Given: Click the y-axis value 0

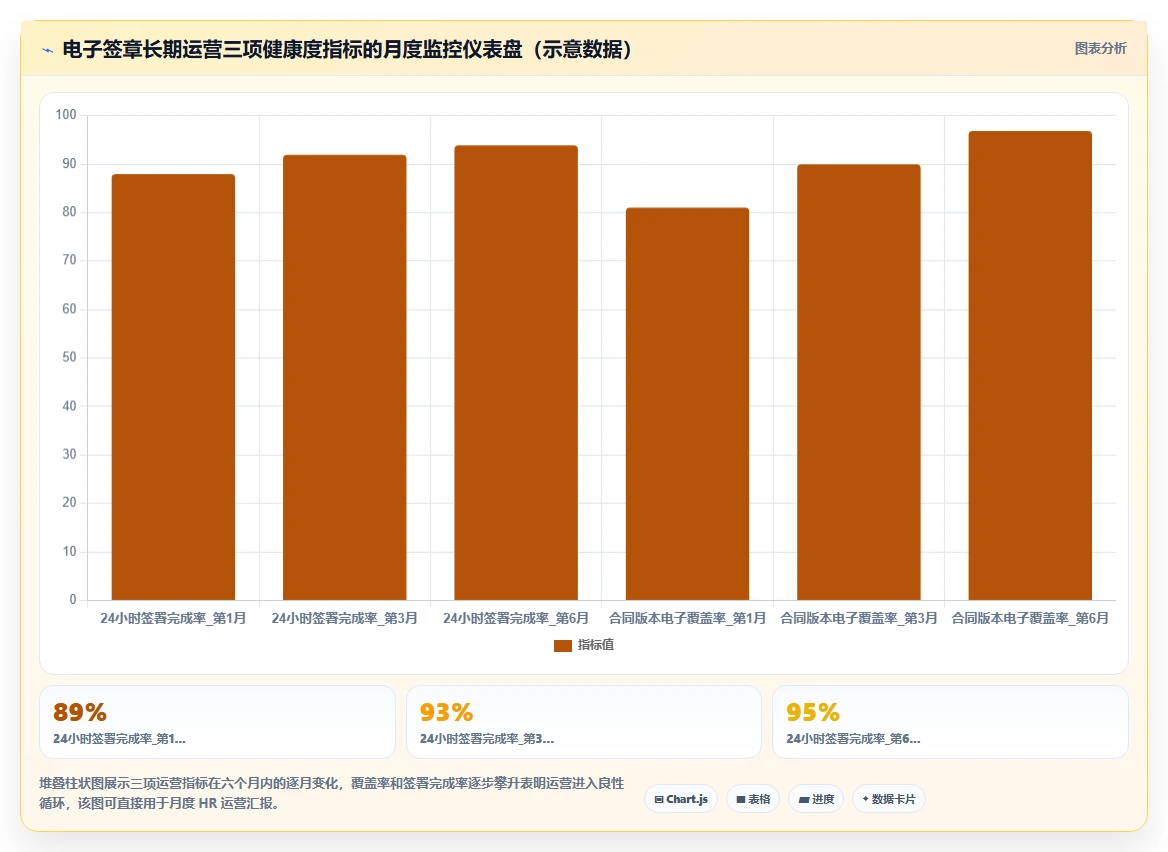Looking at the screenshot, I should coord(73,600).
